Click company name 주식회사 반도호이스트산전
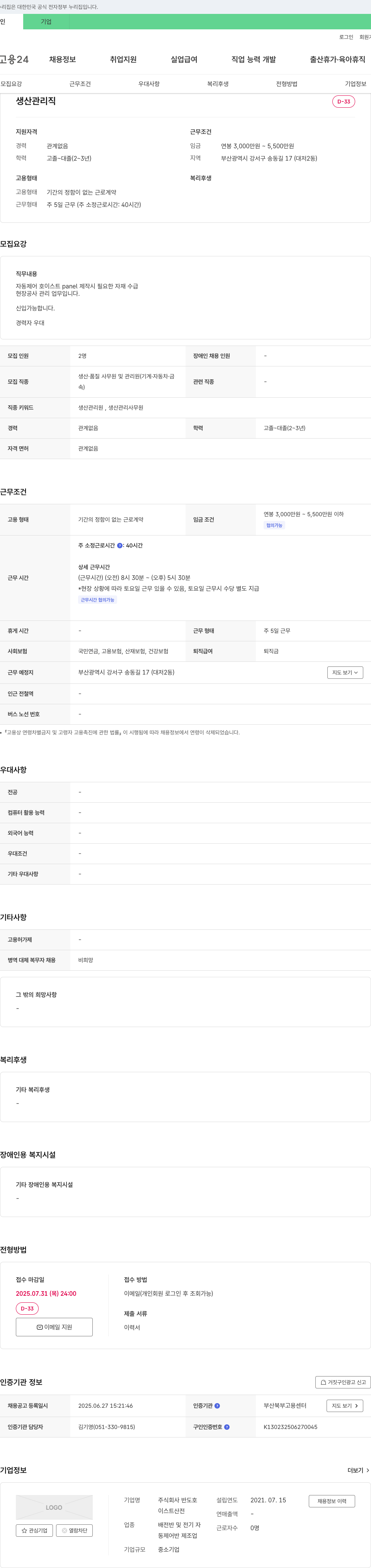This screenshot has width=371, height=1568. tap(178, 1505)
